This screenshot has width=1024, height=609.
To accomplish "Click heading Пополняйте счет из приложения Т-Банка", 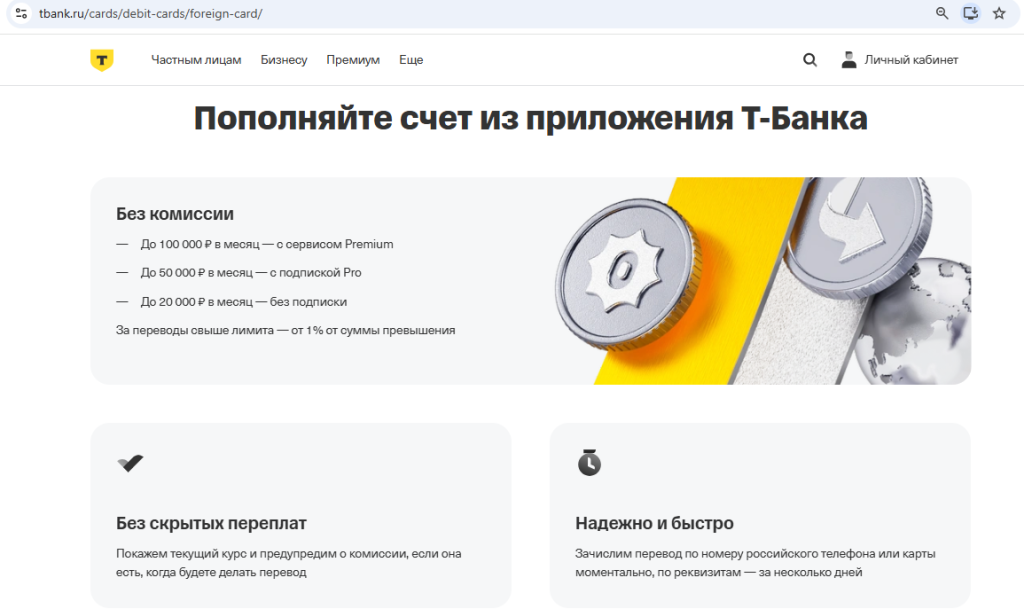I will point(530,119).
